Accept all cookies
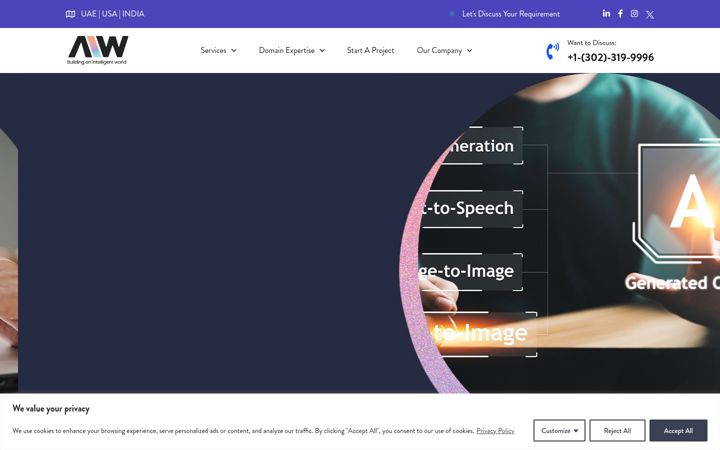This screenshot has height=450, width=720. click(x=678, y=430)
